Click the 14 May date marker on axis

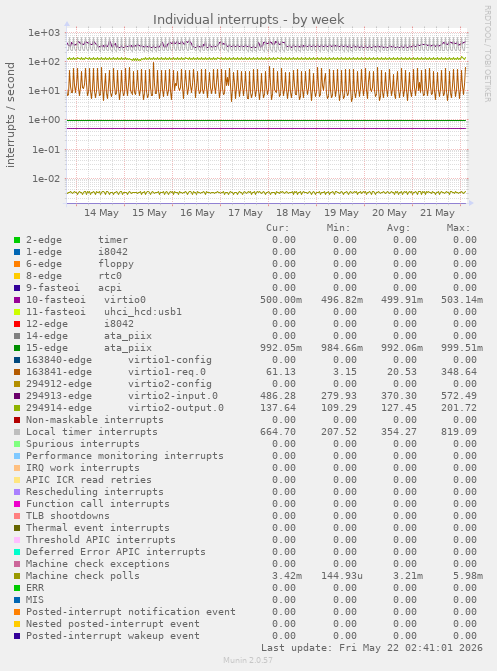pos(101,213)
